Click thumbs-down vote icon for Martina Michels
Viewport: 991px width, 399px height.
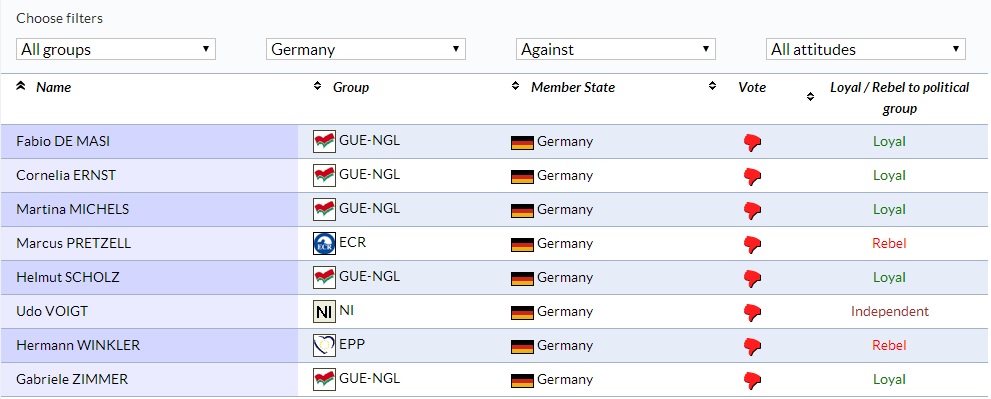(752, 211)
